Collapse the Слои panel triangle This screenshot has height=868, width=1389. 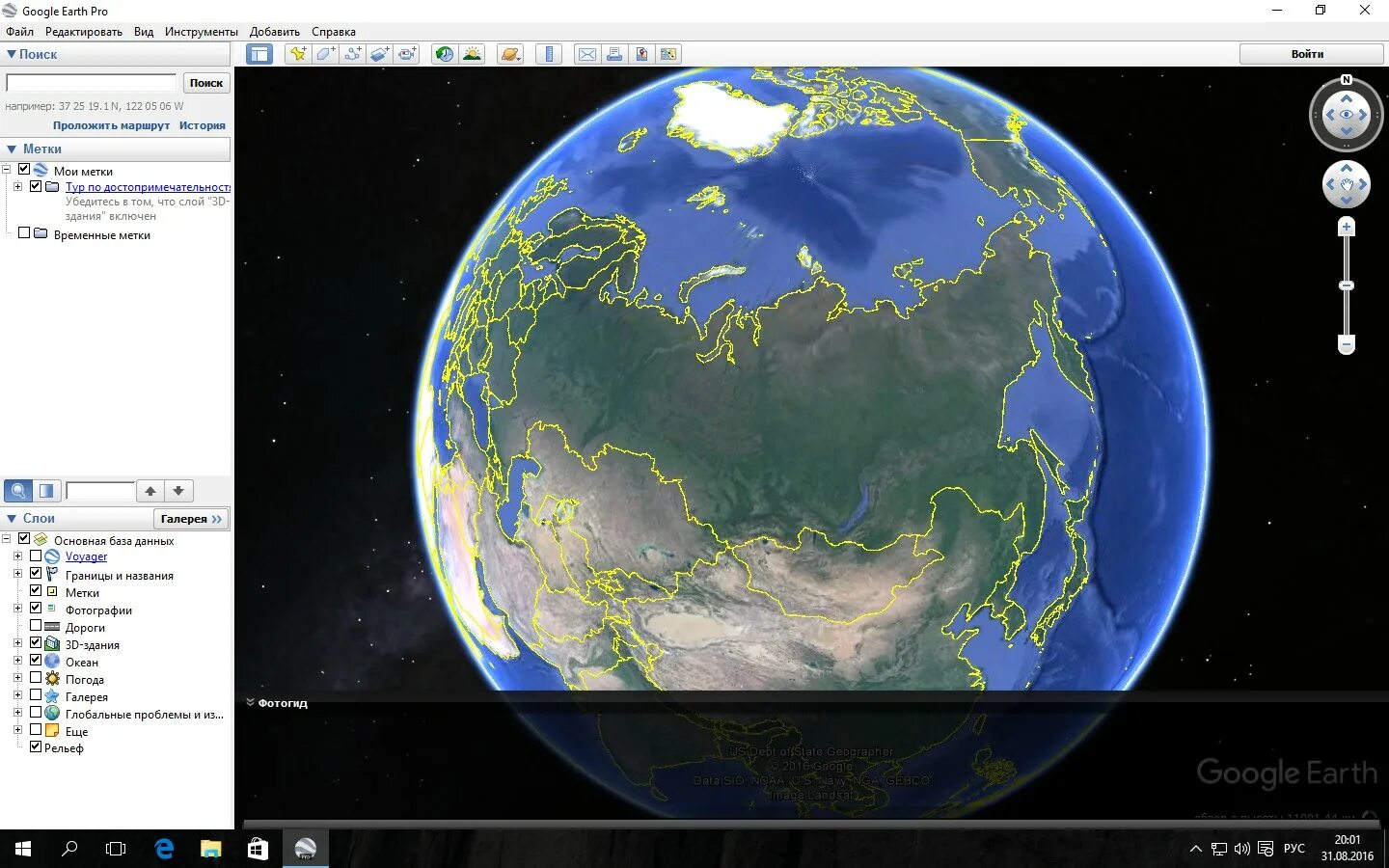click(12, 519)
